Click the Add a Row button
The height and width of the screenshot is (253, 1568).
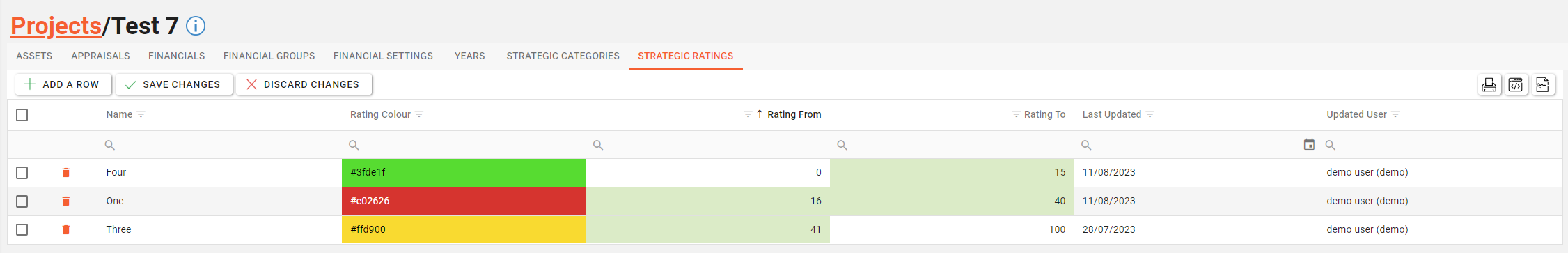(63, 84)
